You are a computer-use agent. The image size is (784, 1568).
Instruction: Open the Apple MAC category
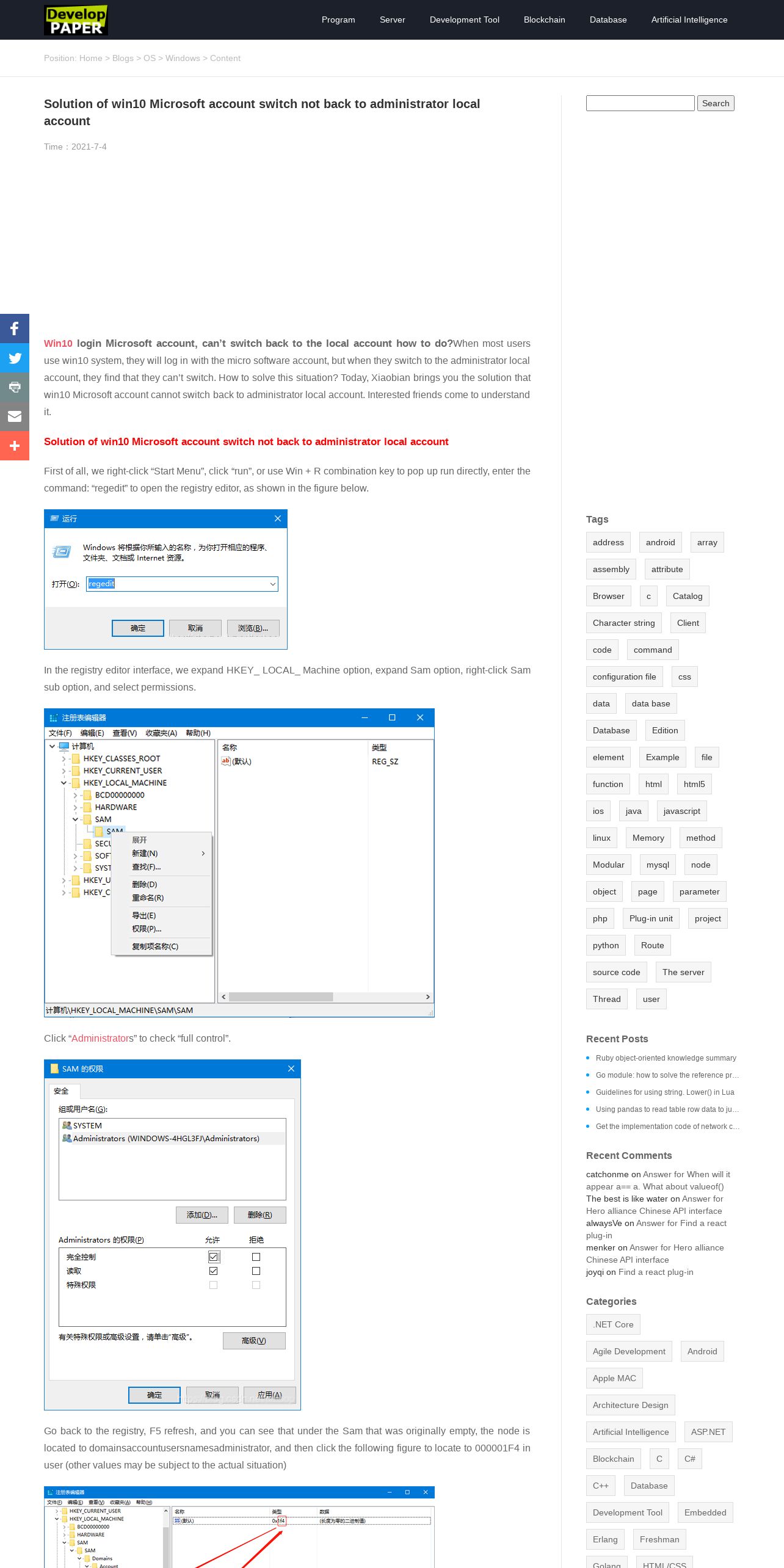(614, 1378)
